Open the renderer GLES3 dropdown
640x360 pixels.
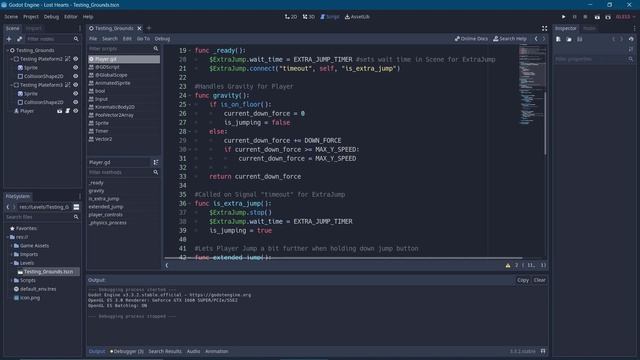coord(625,17)
